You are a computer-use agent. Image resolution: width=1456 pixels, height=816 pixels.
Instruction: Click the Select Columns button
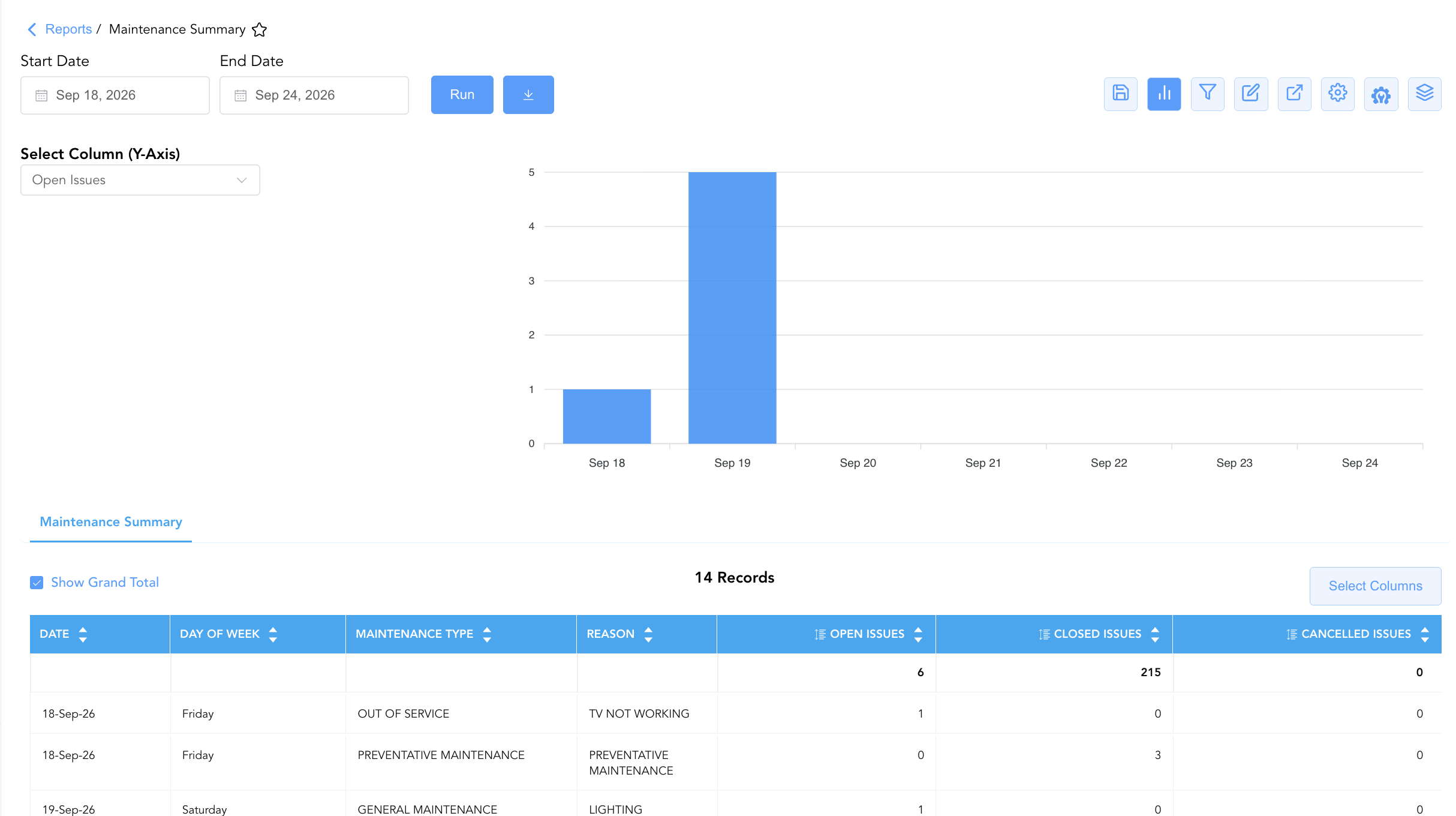[x=1375, y=586]
